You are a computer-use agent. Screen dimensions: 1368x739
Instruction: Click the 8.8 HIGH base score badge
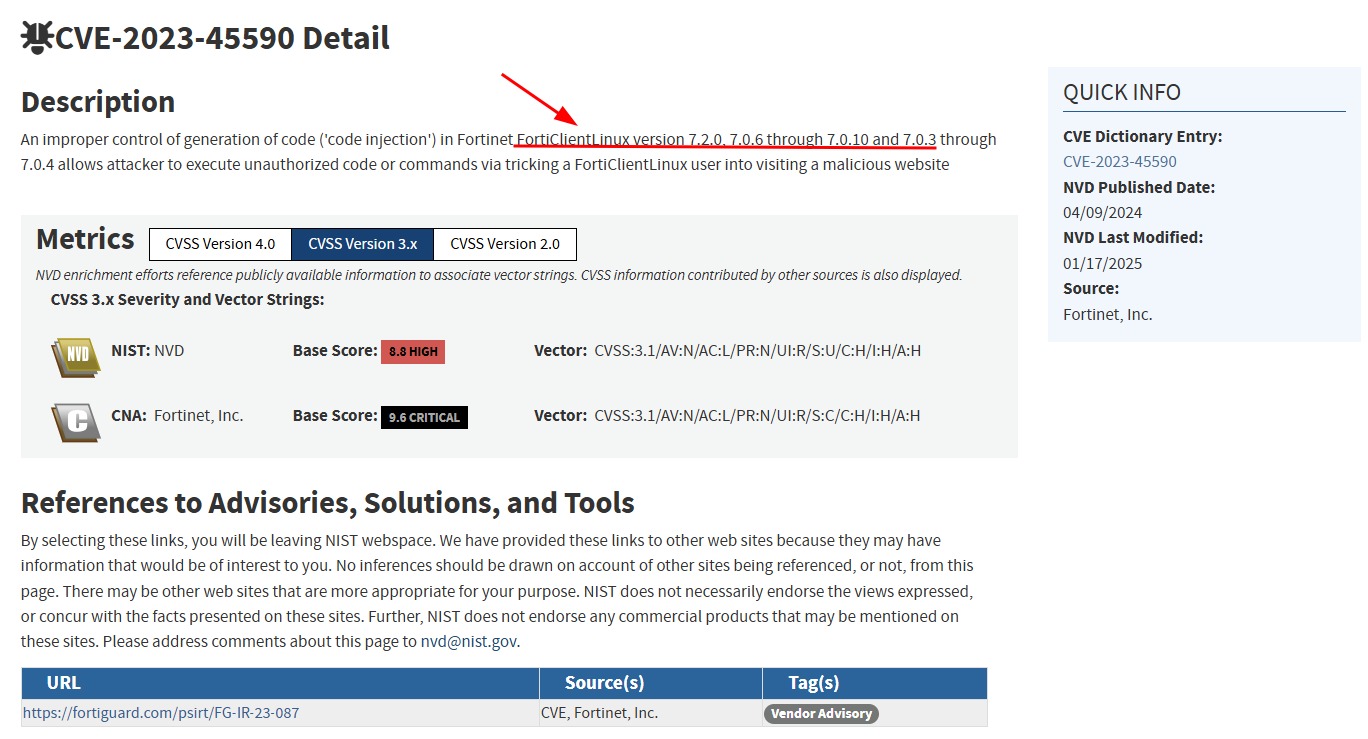click(412, 352)
